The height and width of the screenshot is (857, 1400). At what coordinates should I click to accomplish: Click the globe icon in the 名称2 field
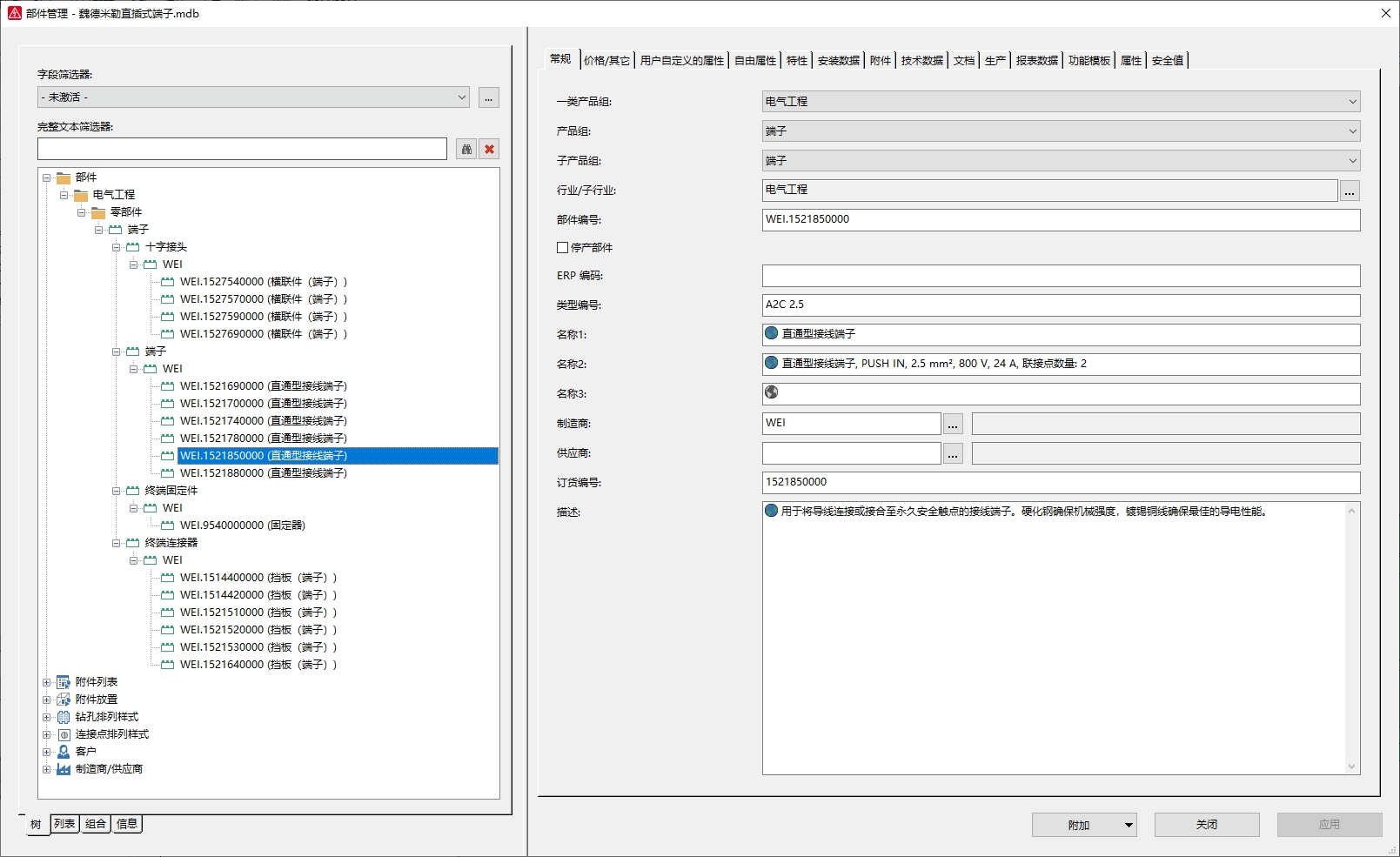pos(771,363)
